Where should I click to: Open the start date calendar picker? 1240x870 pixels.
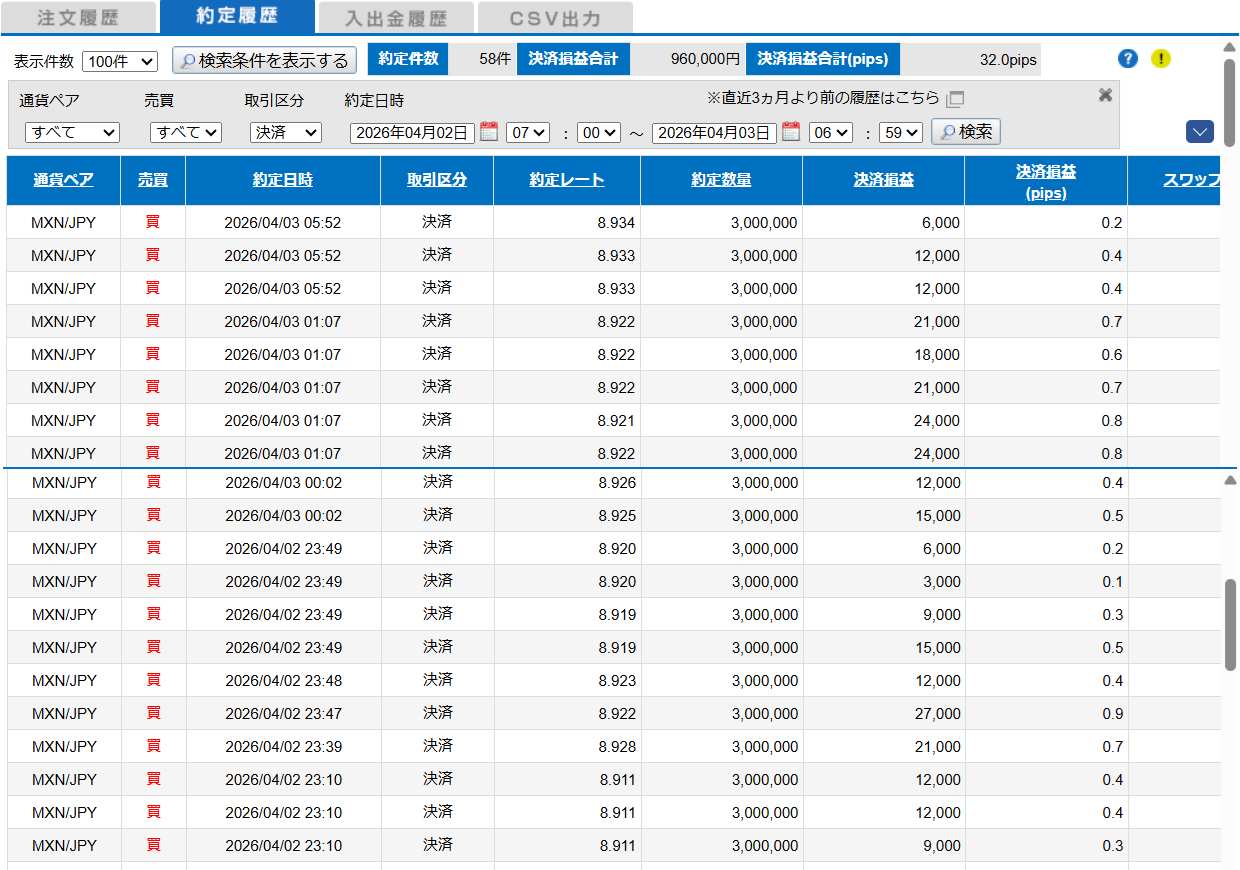[489, 132]
